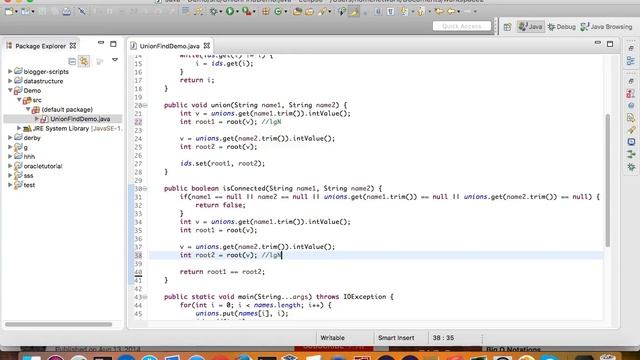The width and height of the screenshot is (640, 360).
Task: Open the New file wizard icon
Action: coord(9,12)
